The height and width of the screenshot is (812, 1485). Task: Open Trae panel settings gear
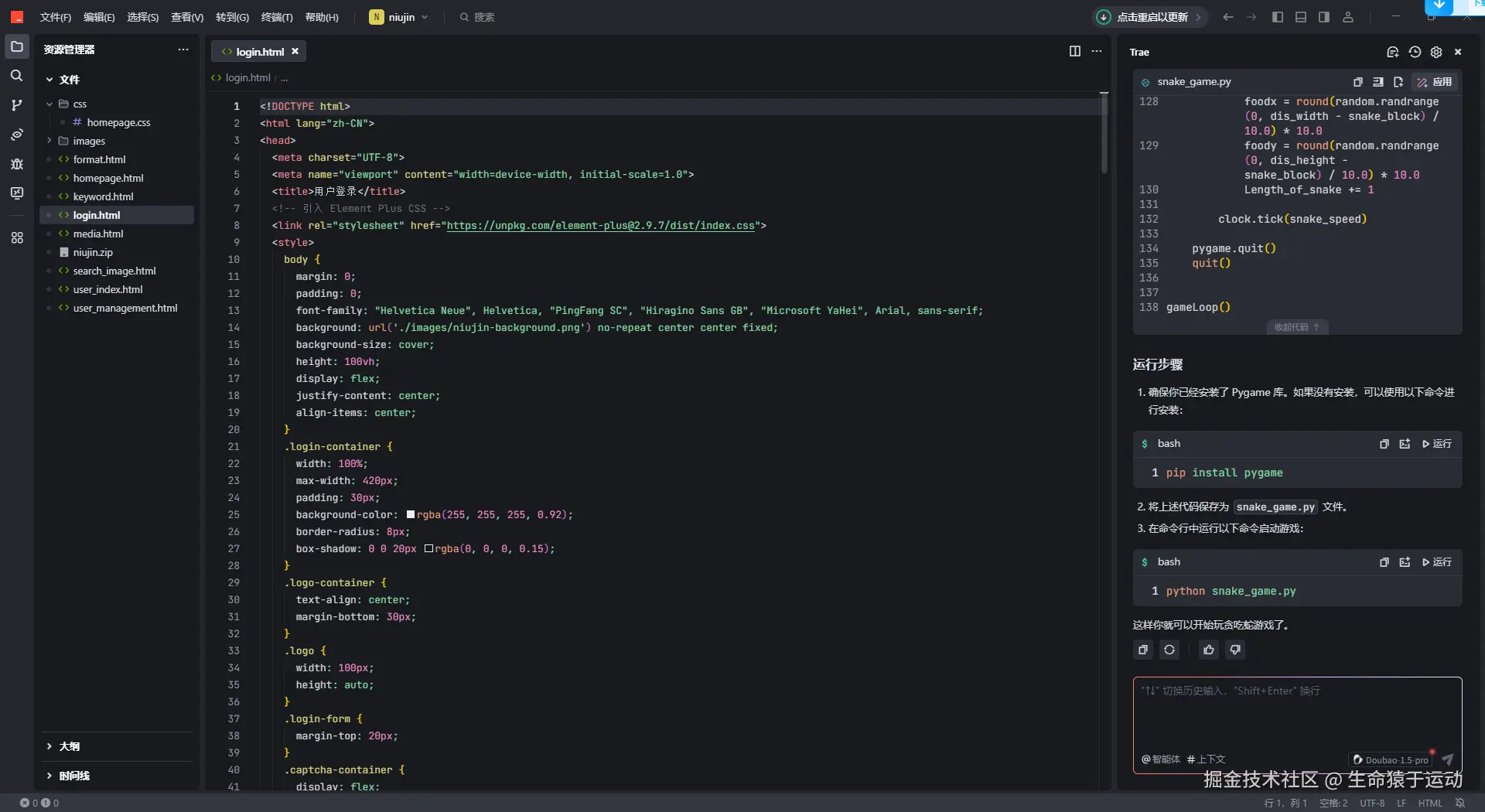click(1436, 52)
